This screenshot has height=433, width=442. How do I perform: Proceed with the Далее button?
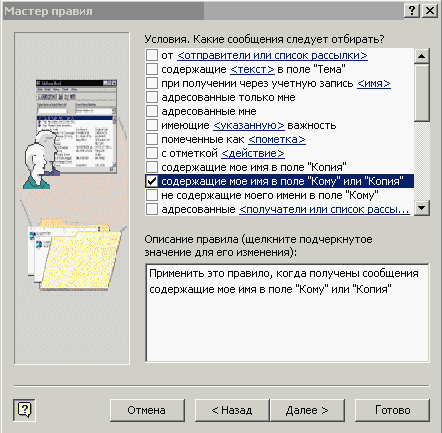tap(307, 410)
